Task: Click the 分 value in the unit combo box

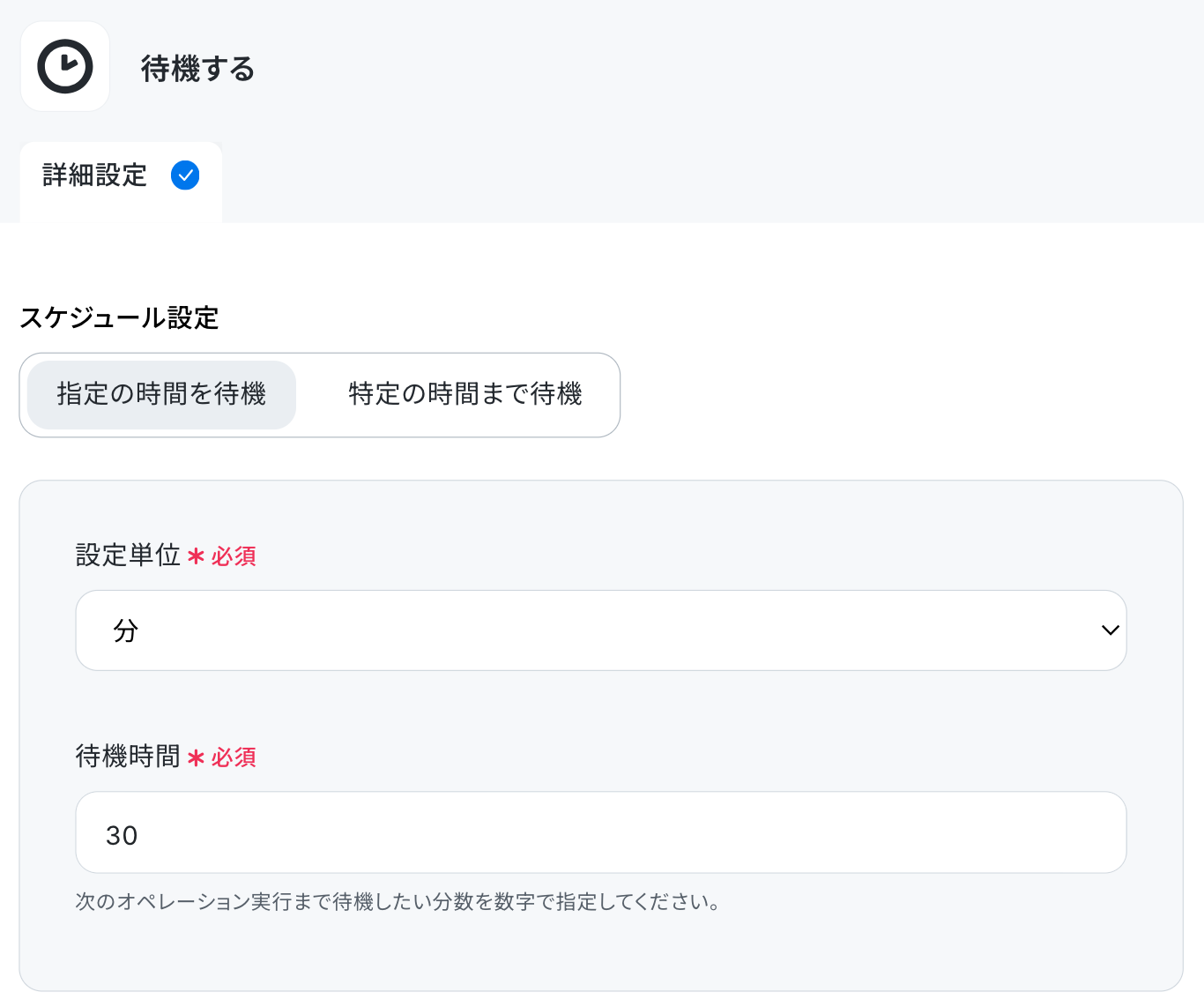Action: [x=126, y=630]
